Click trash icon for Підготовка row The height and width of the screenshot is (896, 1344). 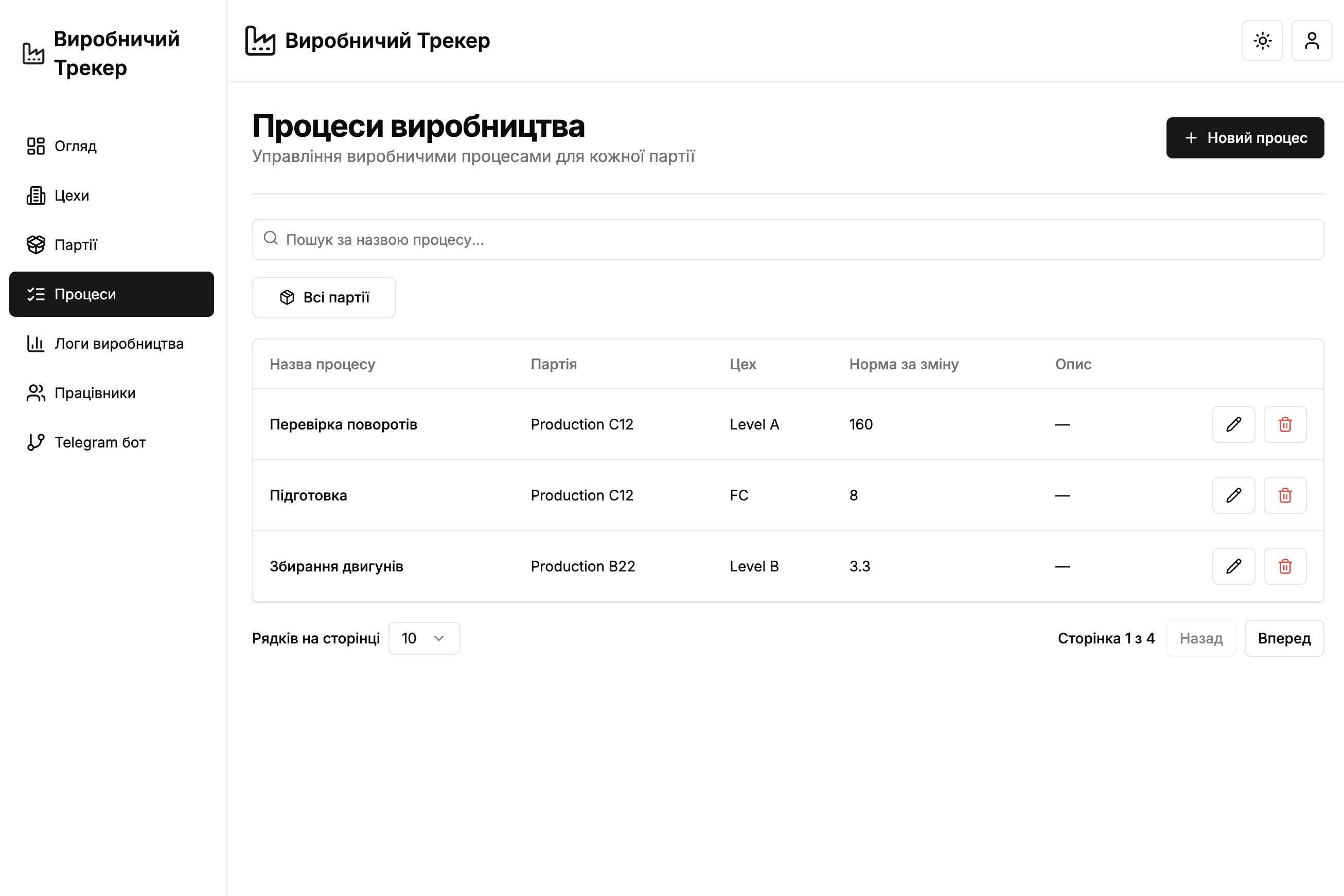pyautogui.click(x=1284, y=495)
